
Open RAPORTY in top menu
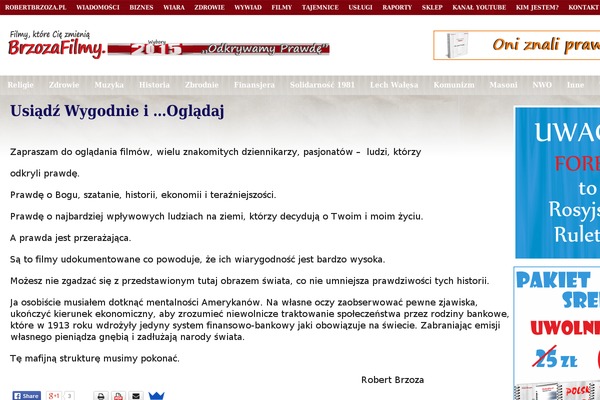pos(397,7)
